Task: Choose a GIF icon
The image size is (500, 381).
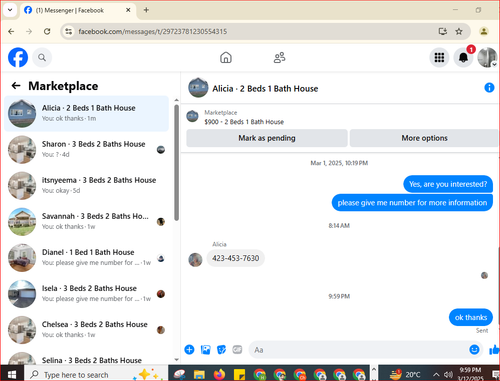Action: (x=237, y=350)
